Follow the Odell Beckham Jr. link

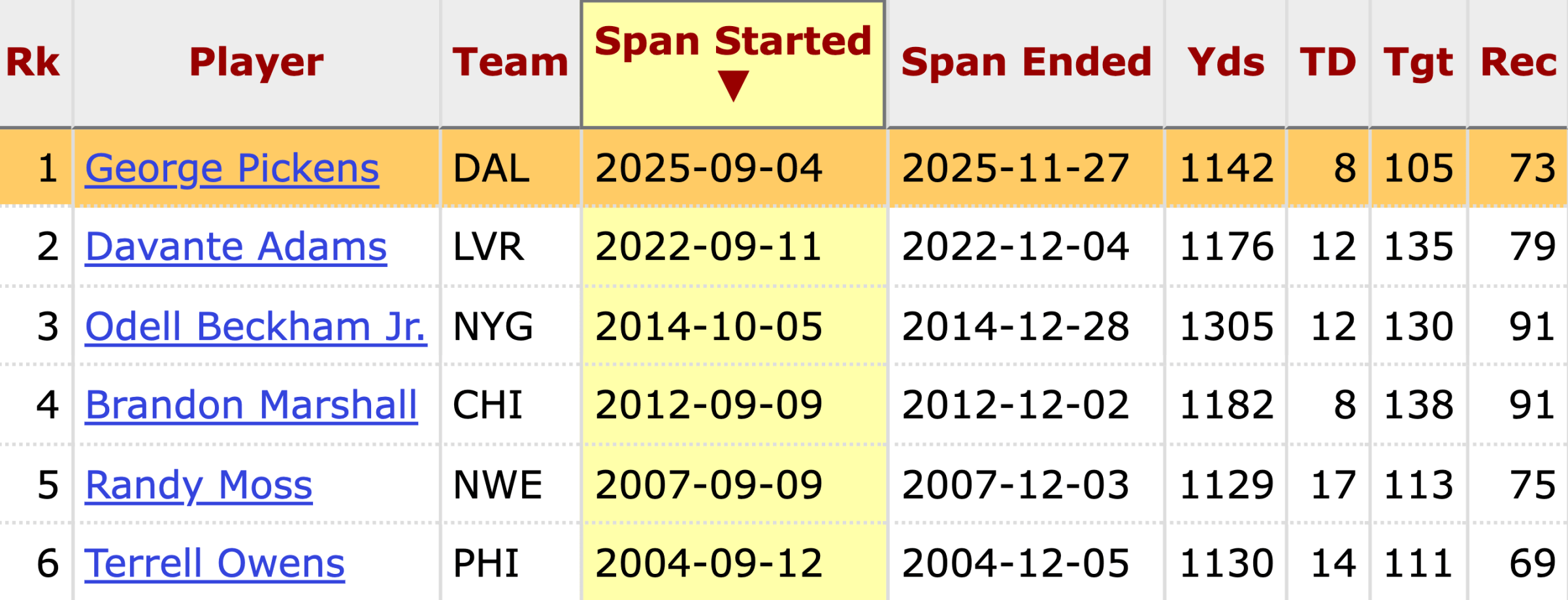tap(255, 326)
